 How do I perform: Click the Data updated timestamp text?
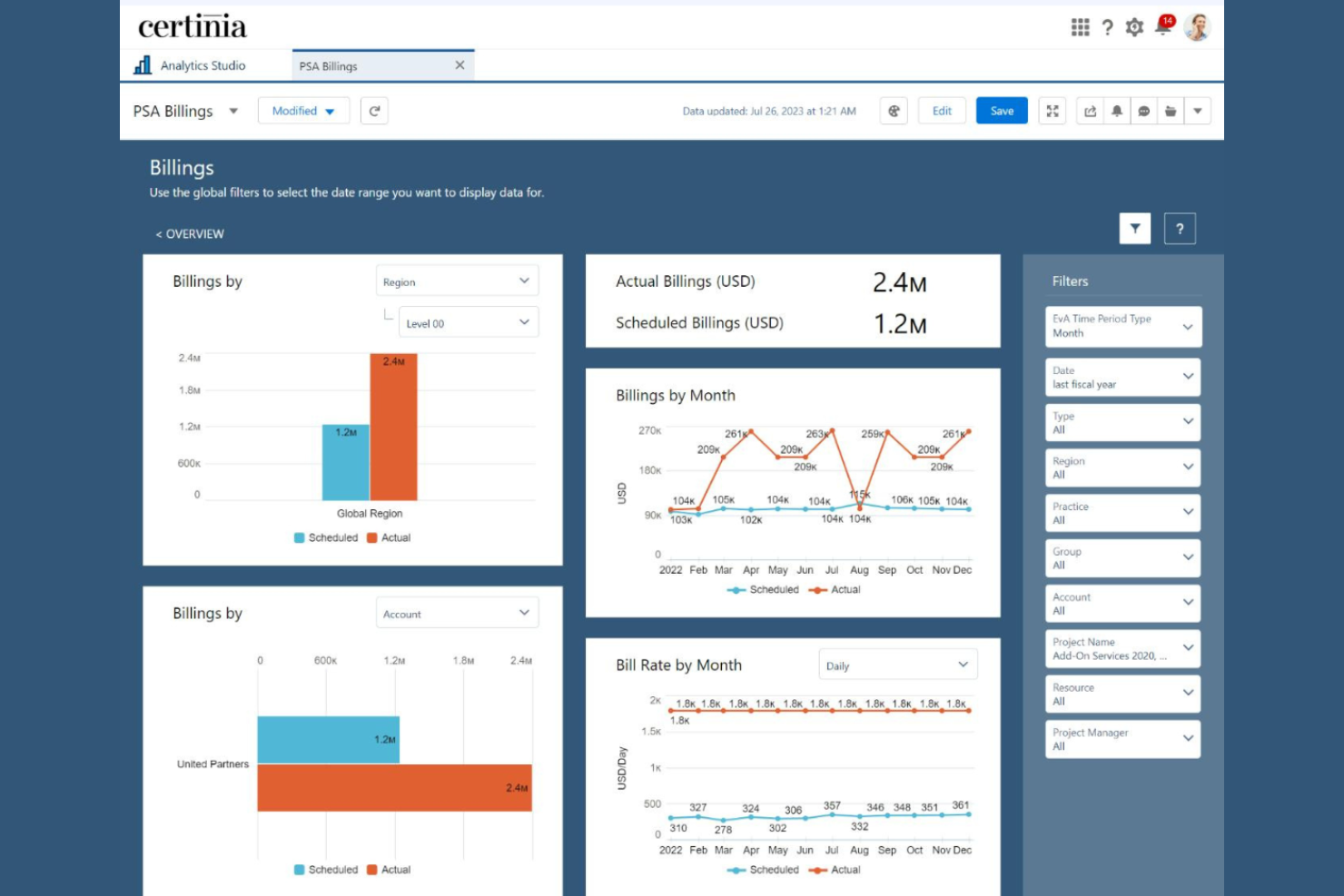tap(769, 112)
